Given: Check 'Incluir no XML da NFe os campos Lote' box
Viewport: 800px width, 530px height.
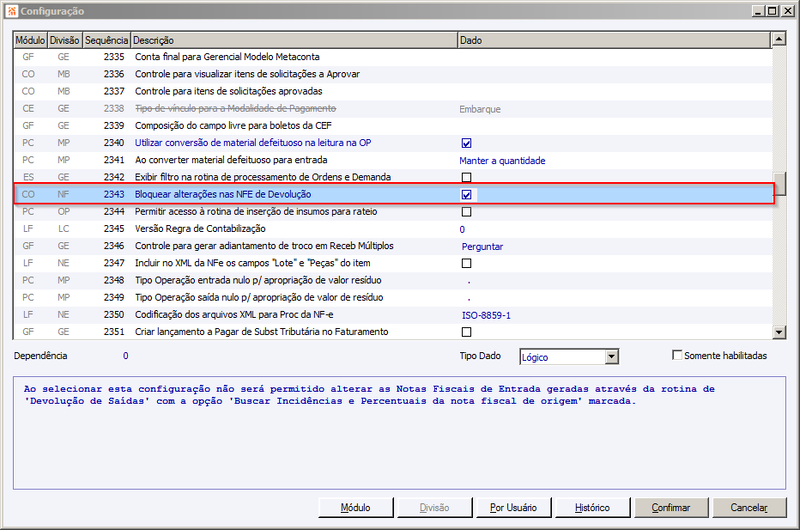Looking at the screenshot, I should click(466, 263).
